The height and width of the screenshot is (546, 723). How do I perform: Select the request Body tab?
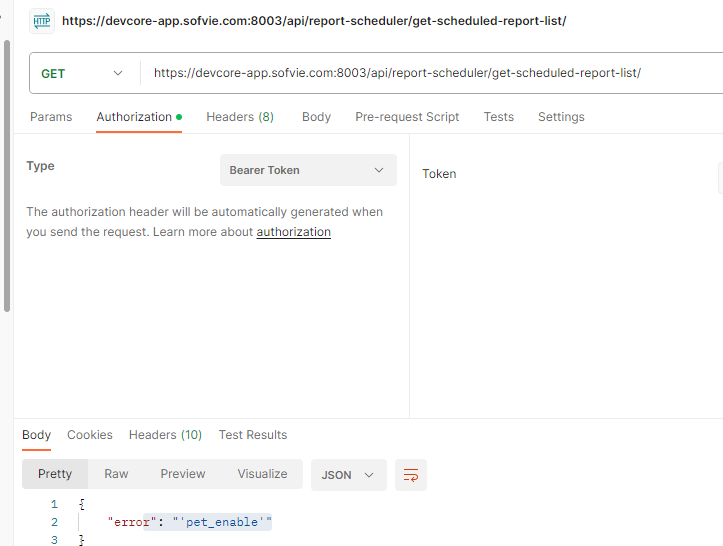(316, 117)
